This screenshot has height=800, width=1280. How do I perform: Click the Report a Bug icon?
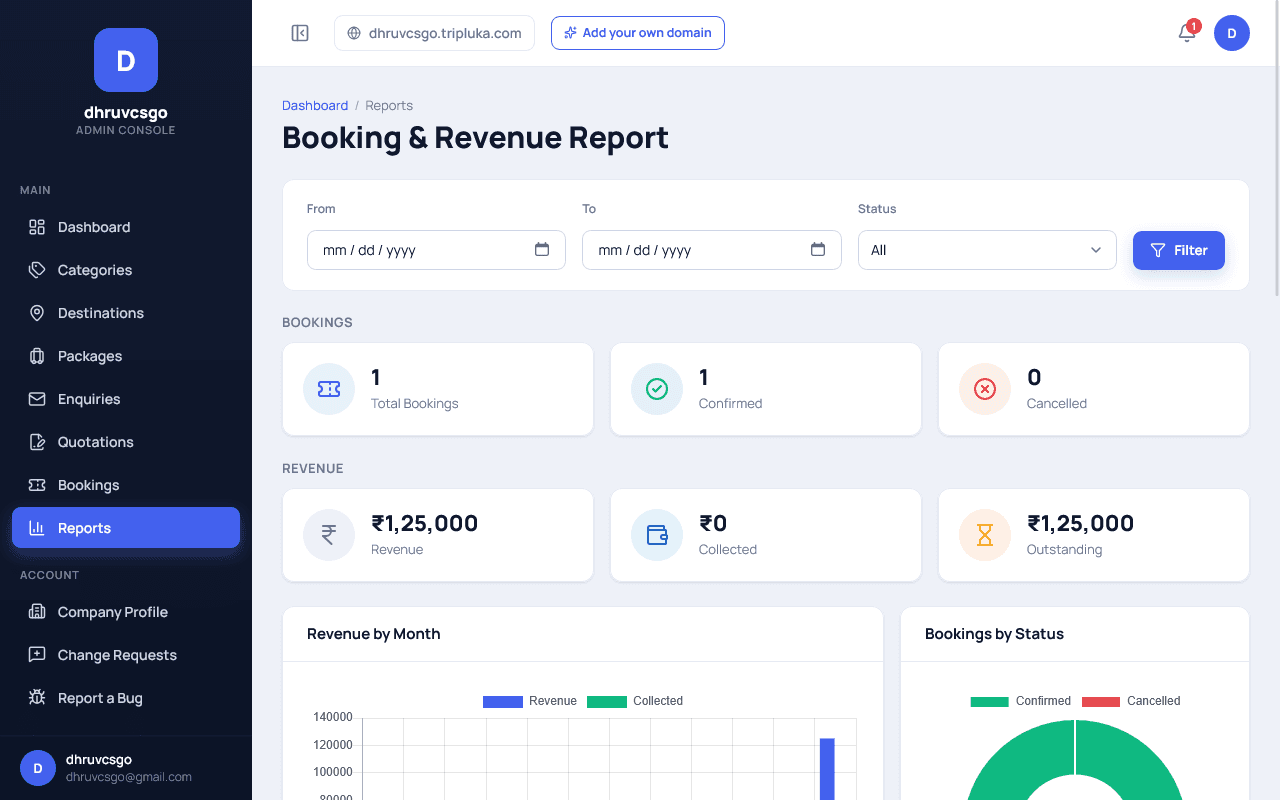click(x=37, y=698)
